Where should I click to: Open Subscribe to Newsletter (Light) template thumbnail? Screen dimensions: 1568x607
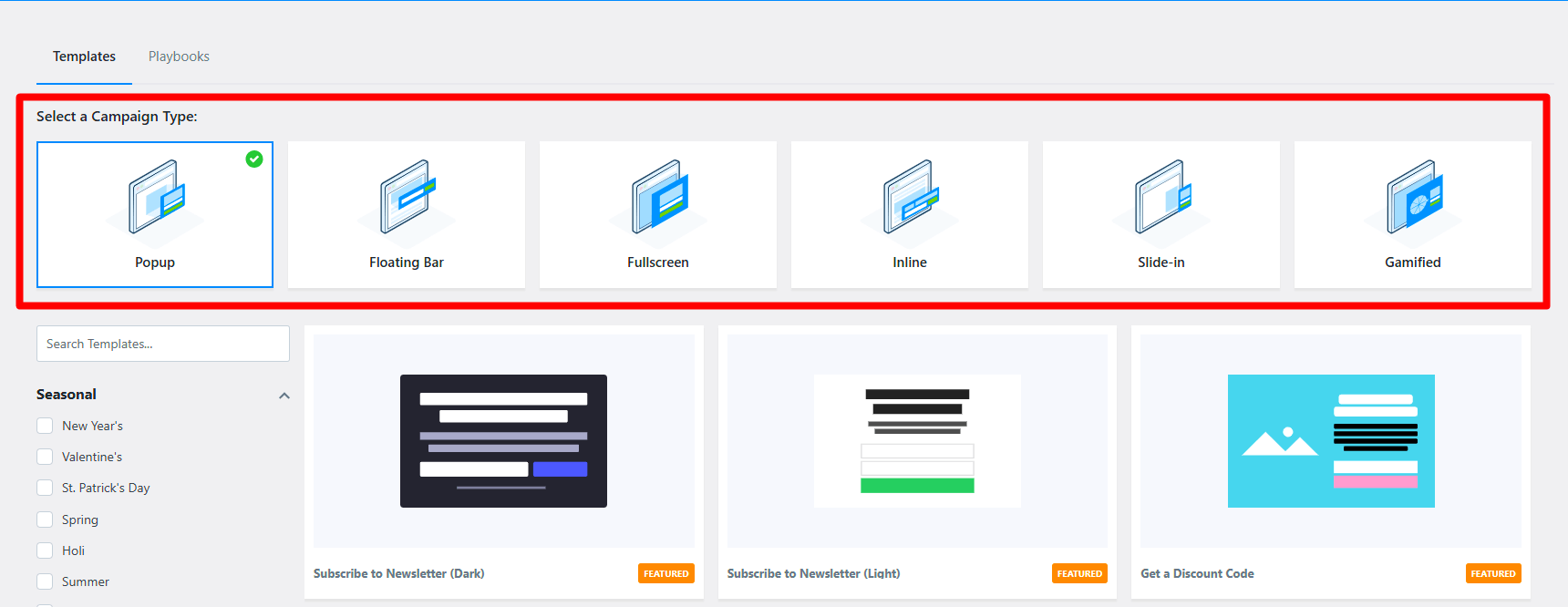[x=917, y=441]
